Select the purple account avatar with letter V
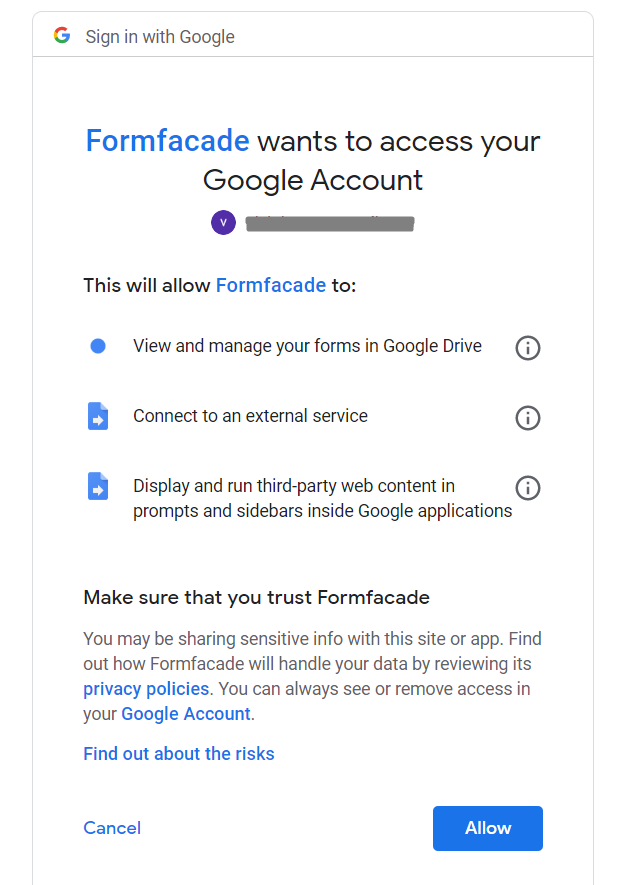The width and height of the screenshot is (640, 885). (223, 222)
